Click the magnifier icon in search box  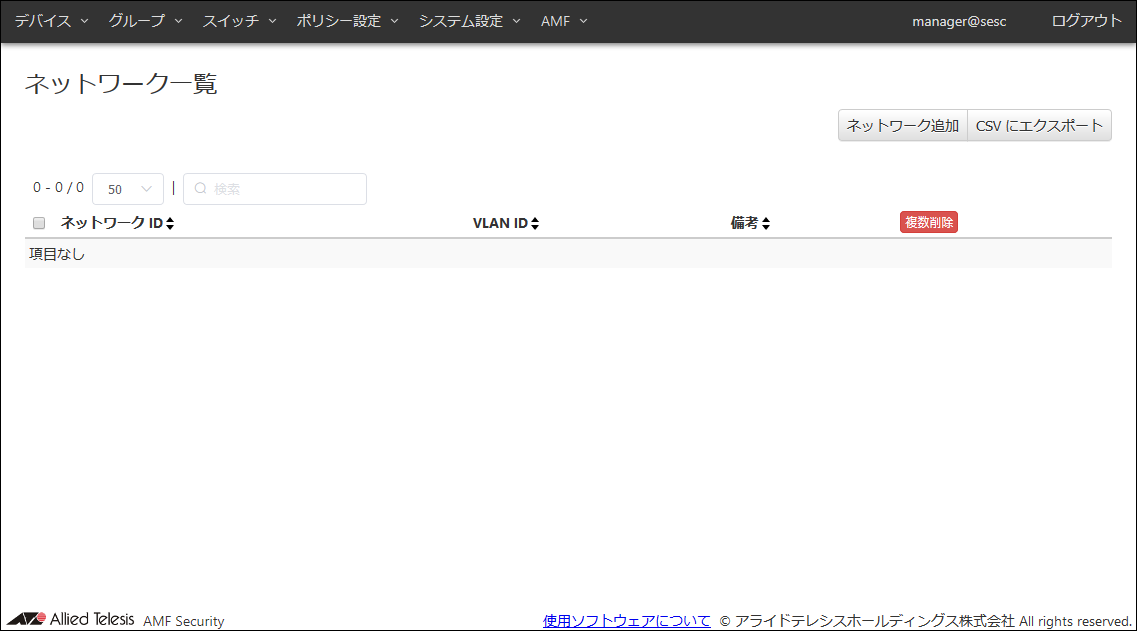200,189
